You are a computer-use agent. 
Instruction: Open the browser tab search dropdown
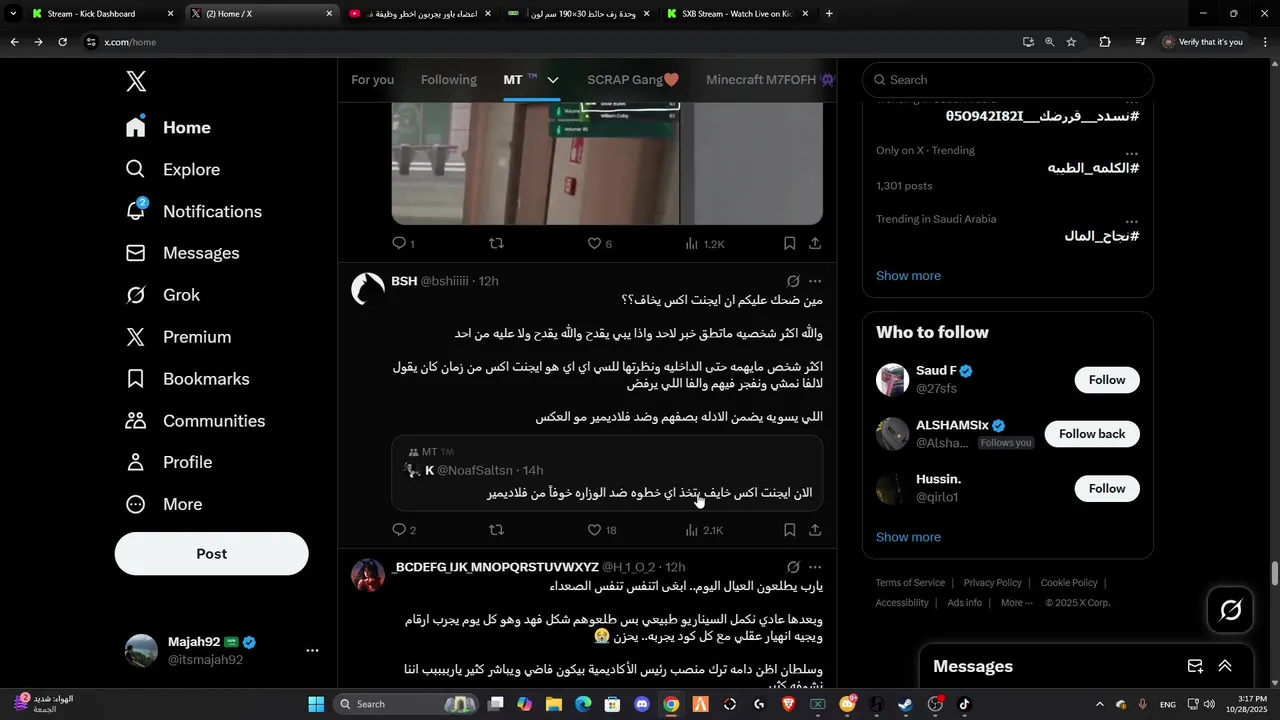(x=13, y=14)
